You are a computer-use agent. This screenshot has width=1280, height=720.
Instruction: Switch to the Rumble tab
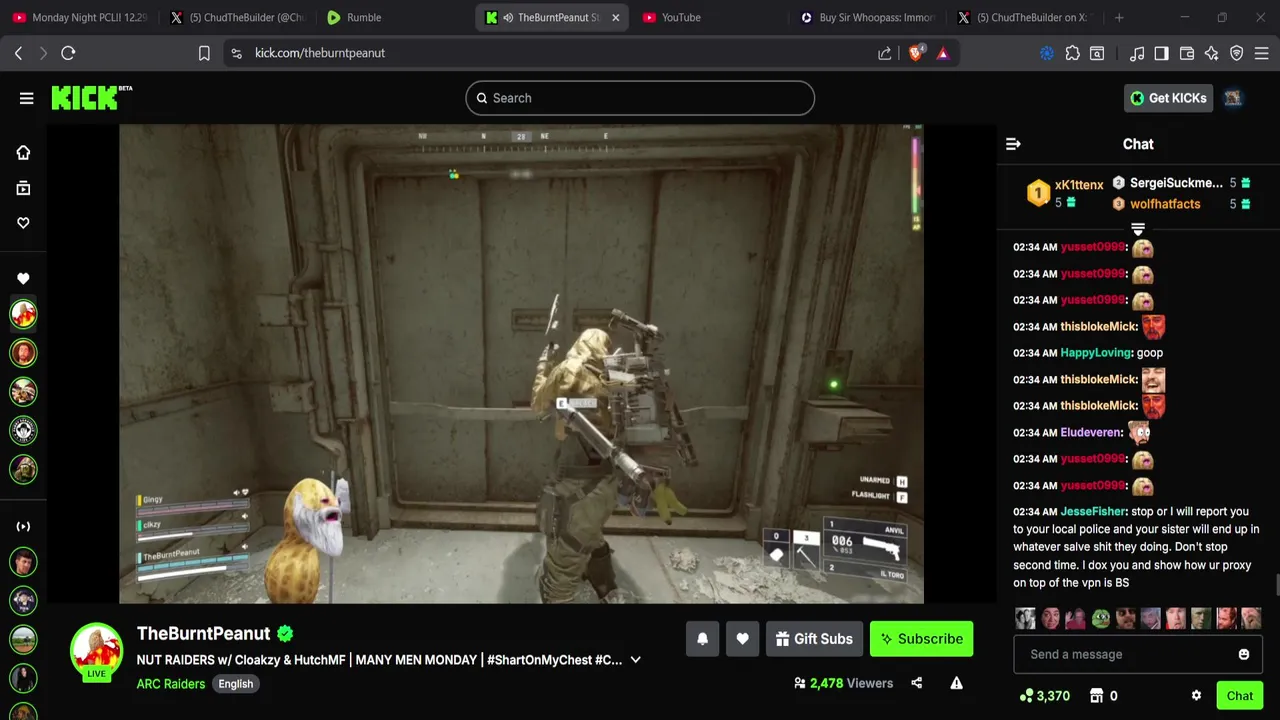click(x=392, y=17)
